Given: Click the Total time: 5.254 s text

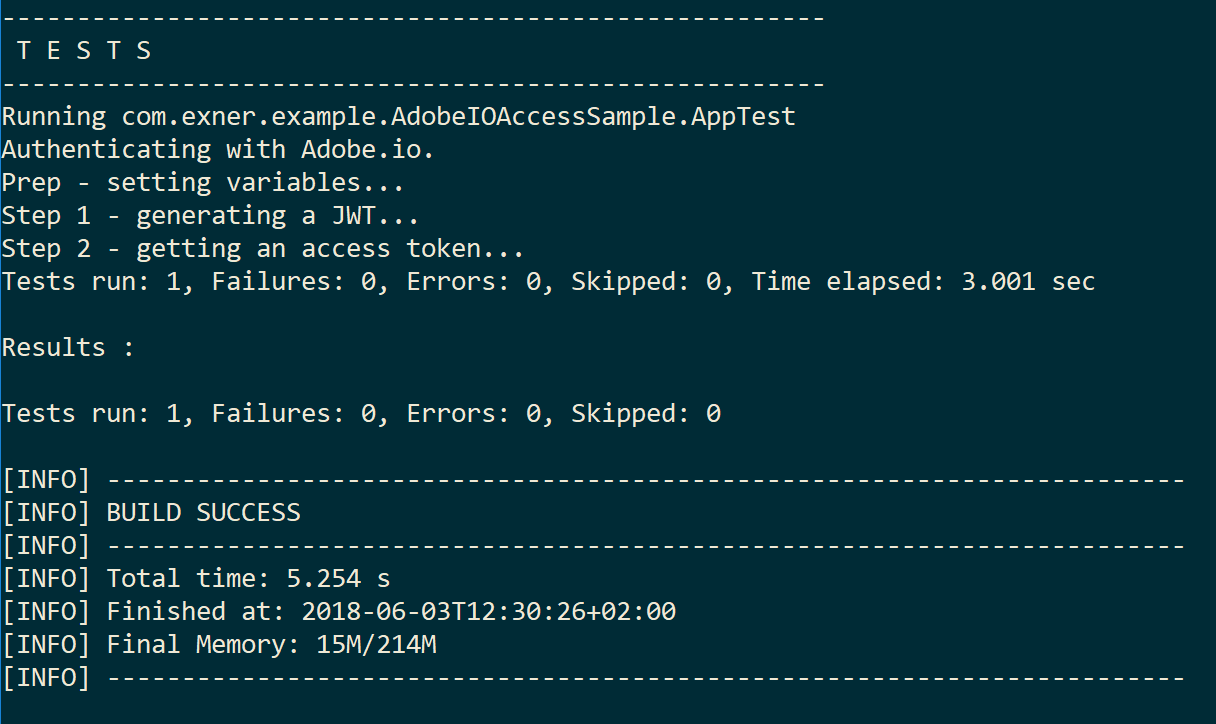Looking at the screenshot, I should point(248,579).
